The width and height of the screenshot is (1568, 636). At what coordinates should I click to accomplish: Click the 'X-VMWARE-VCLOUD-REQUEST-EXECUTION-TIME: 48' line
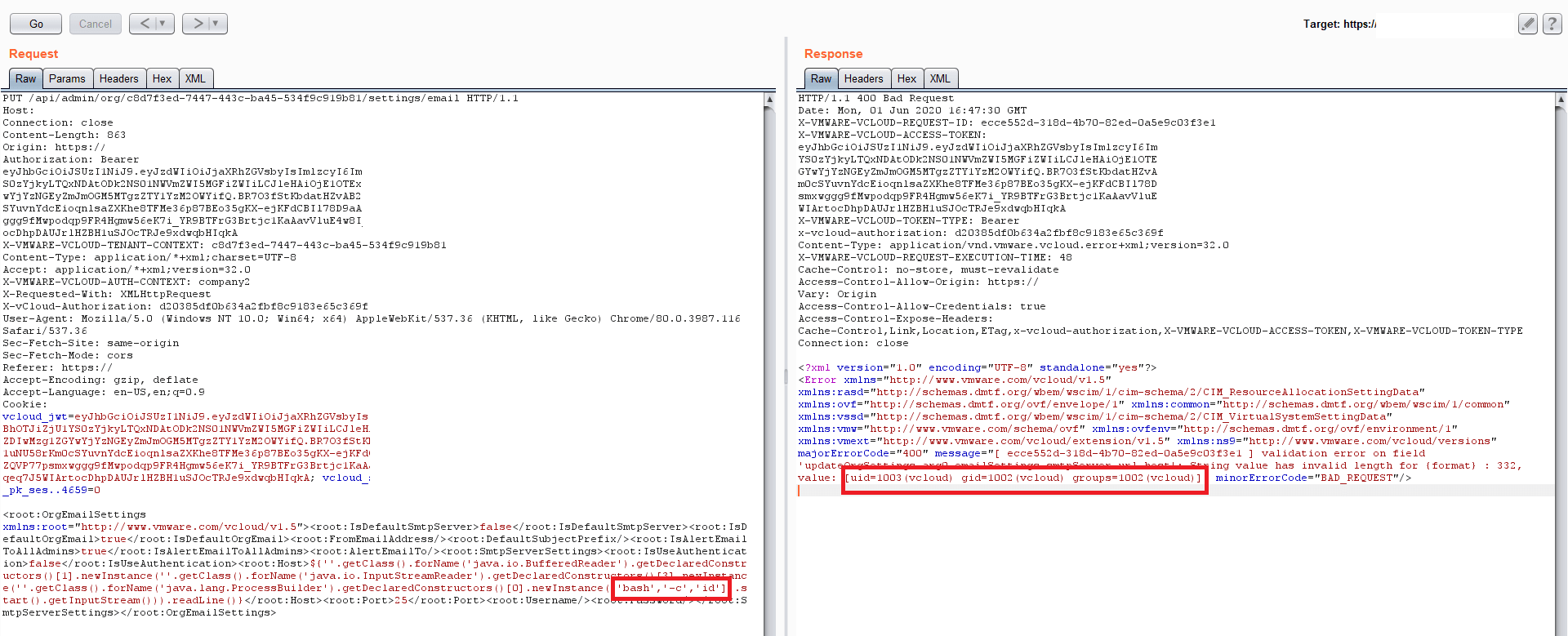tap(935, 257)
